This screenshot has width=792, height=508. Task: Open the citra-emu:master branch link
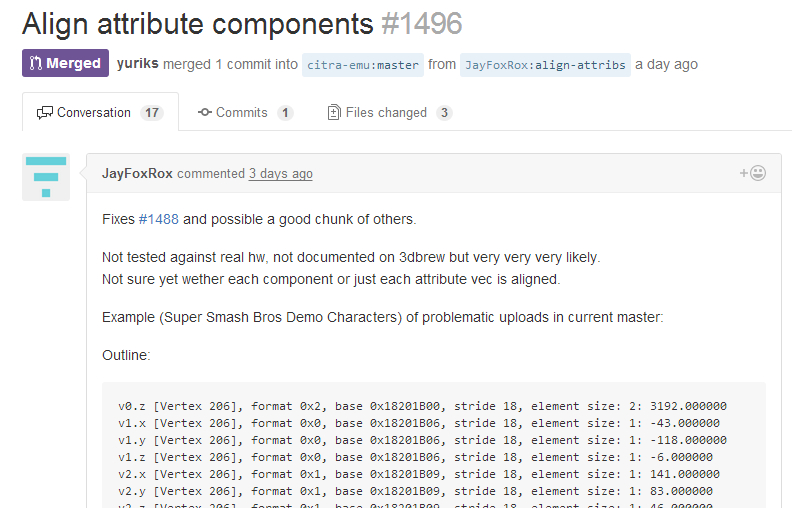(363, 65)
